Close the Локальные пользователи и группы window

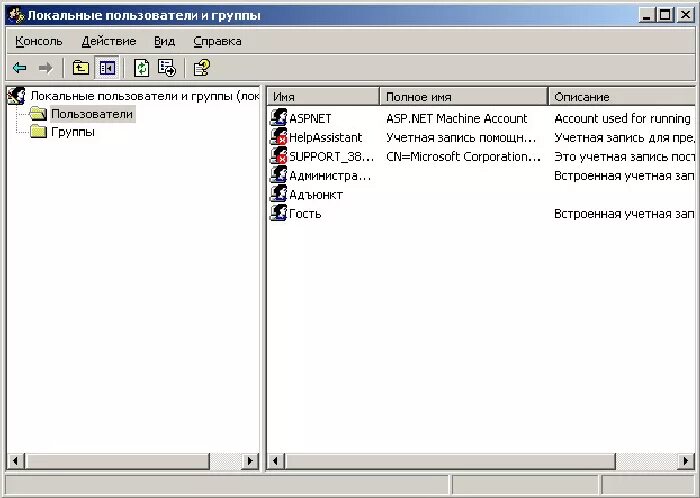[x=685, y=15]
